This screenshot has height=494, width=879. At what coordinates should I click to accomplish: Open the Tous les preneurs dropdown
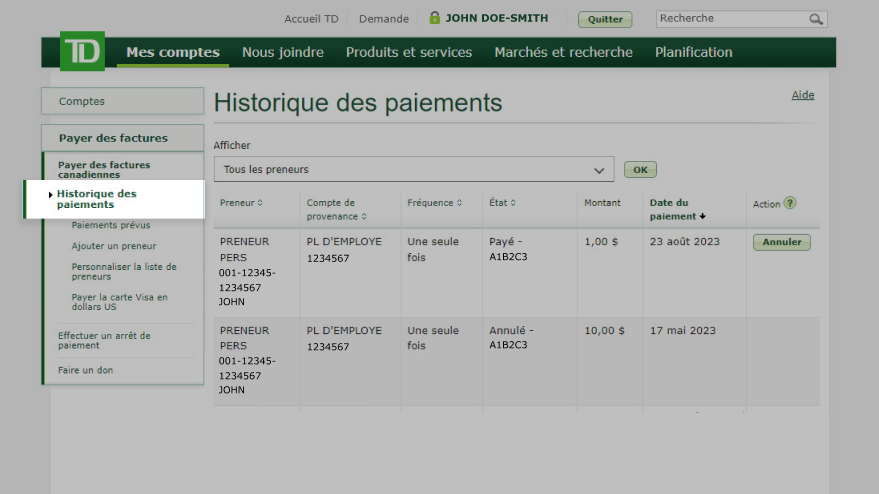(414, 169)
